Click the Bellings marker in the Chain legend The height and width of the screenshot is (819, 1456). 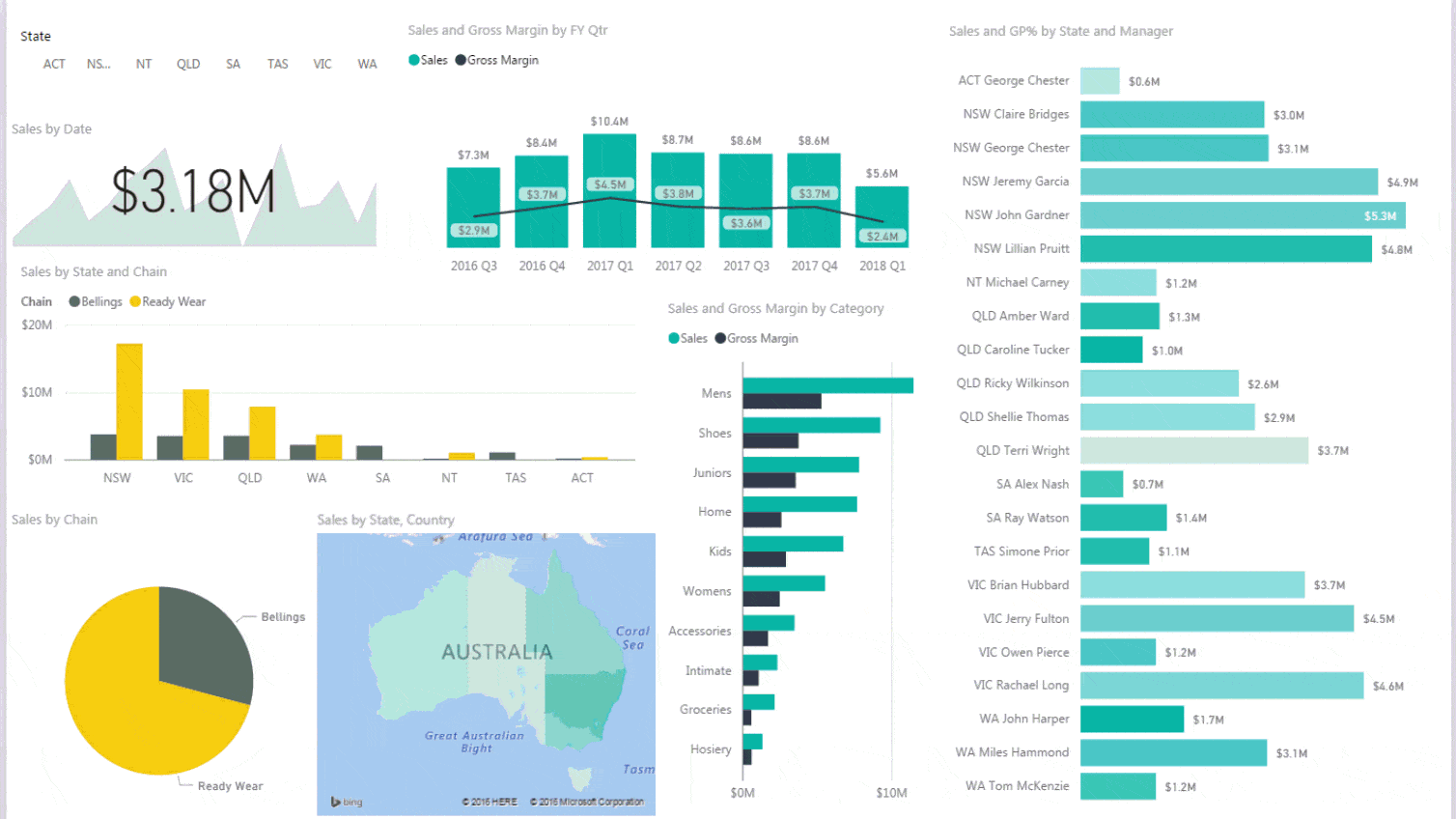[74, 301]
